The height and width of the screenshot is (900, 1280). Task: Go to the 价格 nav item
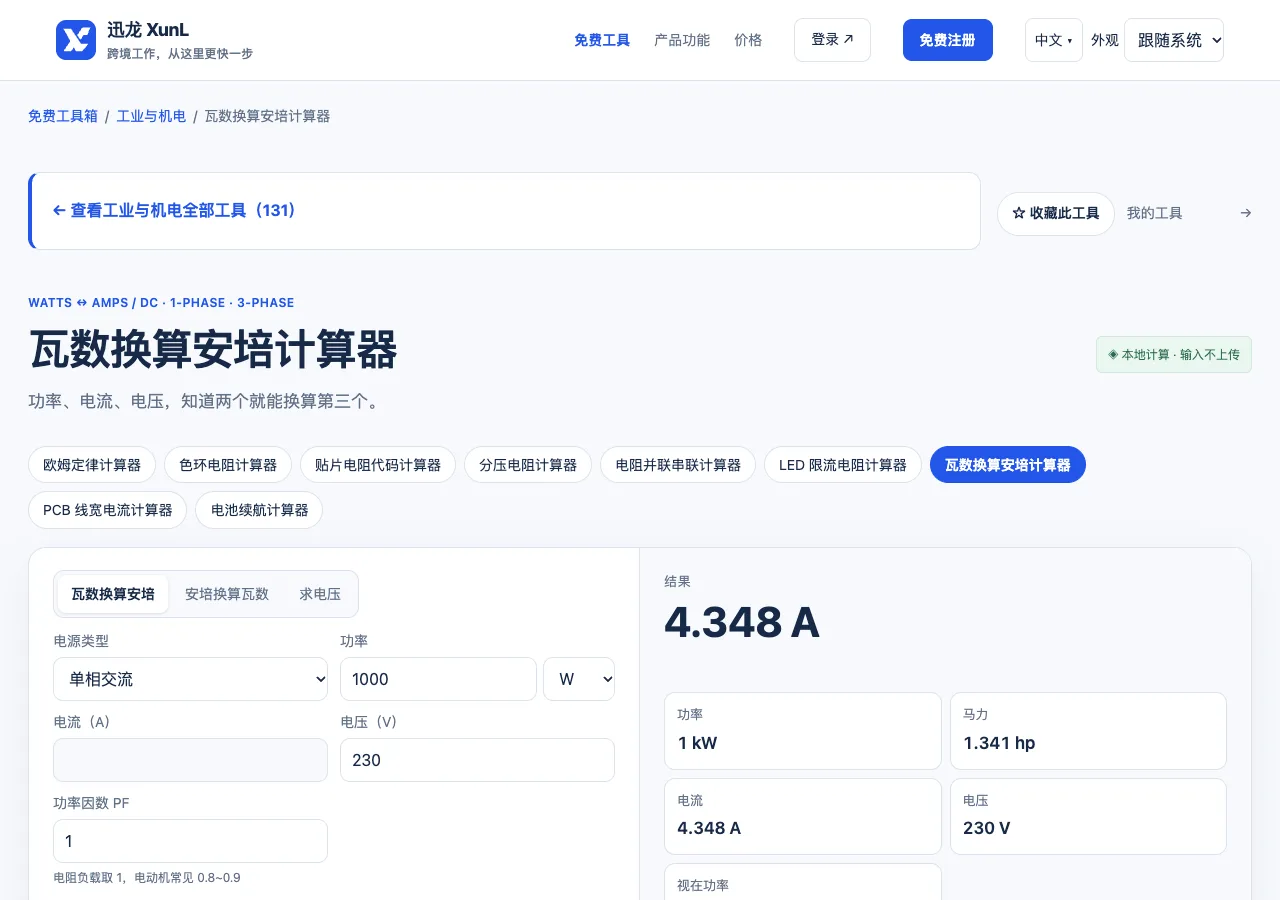point(748,40)
